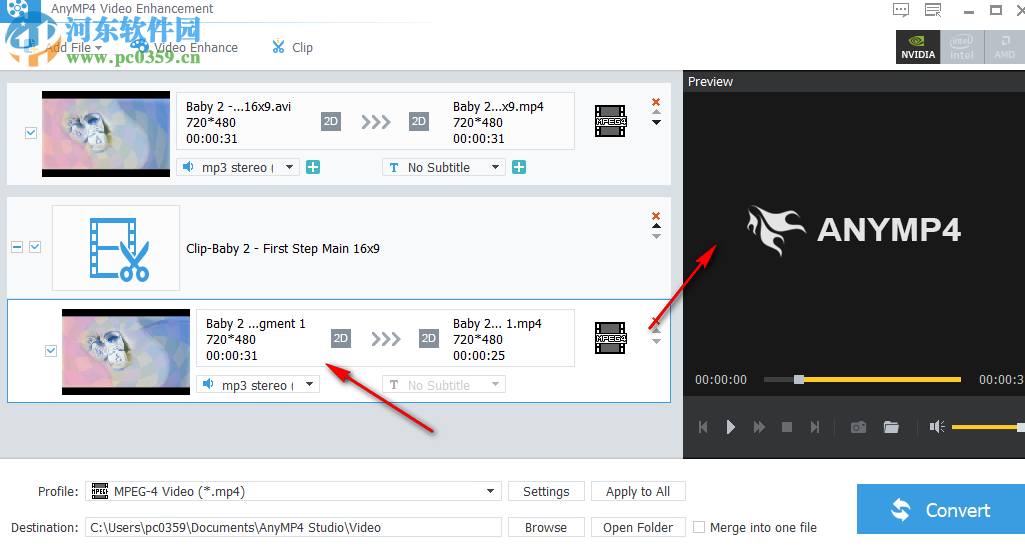Add audio track to Baby 2 avi

pos(313,167)
